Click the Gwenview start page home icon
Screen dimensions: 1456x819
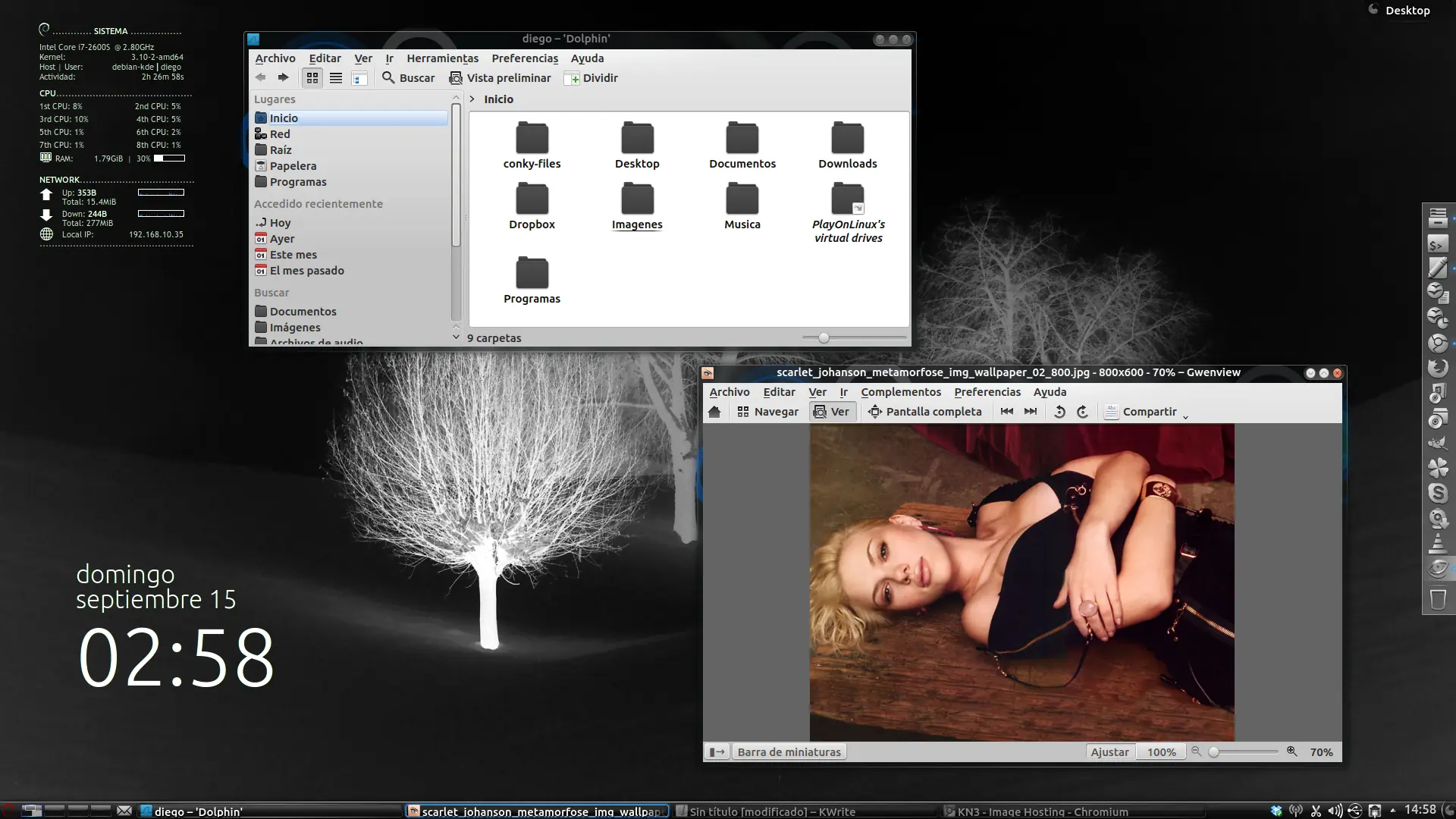714,412
